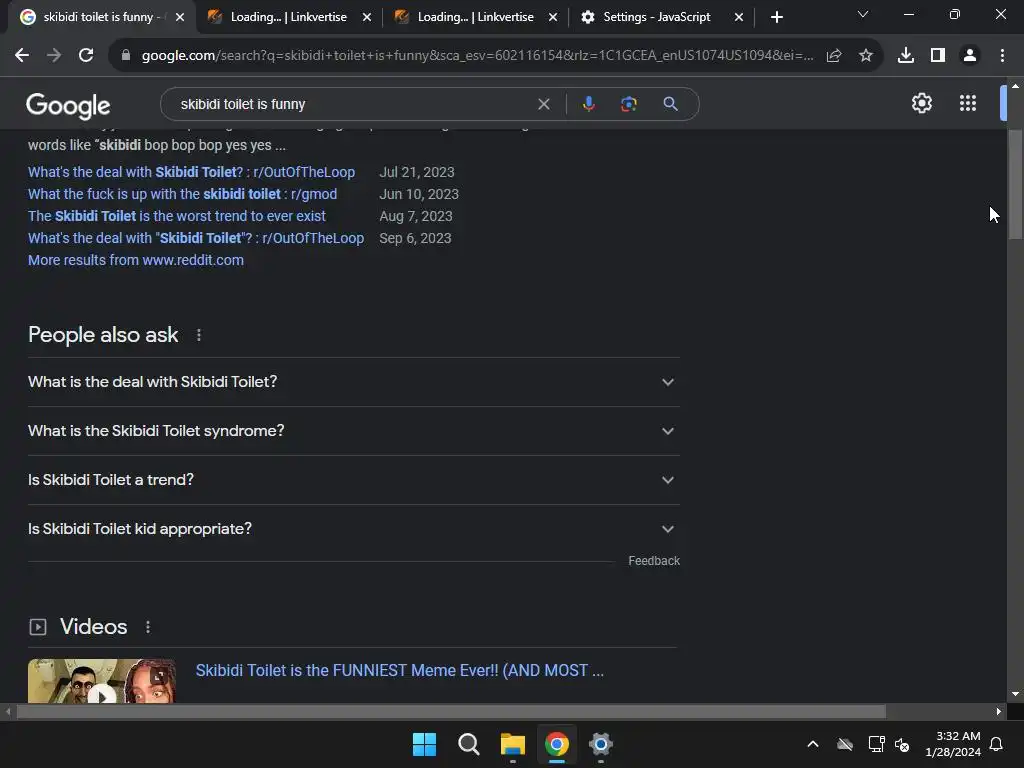Click the muted volume tray icon
Image resolution: width=1024 pixels, height=768 pixels.
(x=902, y=744)
